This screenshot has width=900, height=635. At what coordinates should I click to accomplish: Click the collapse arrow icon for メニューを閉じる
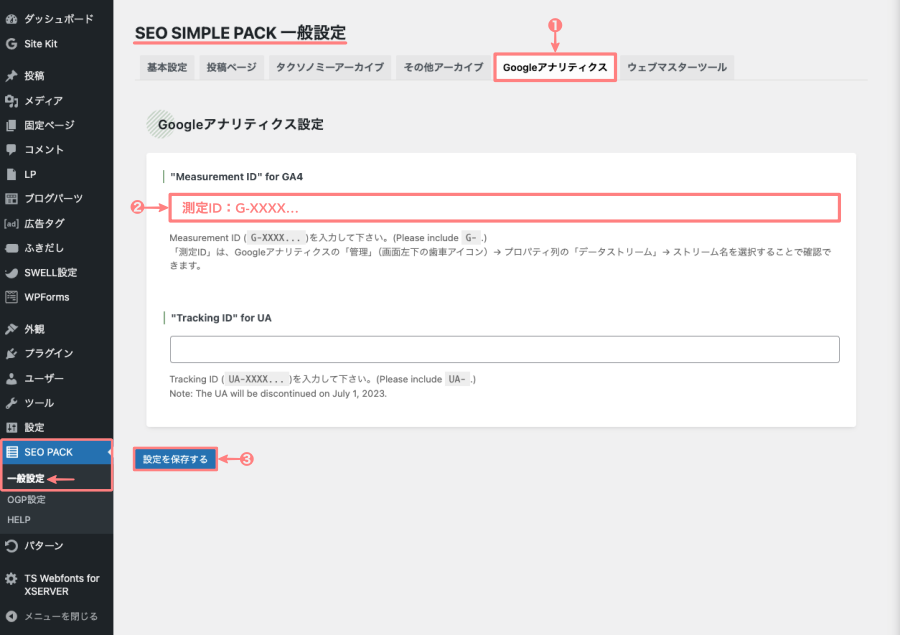click(x=11, y=617)
